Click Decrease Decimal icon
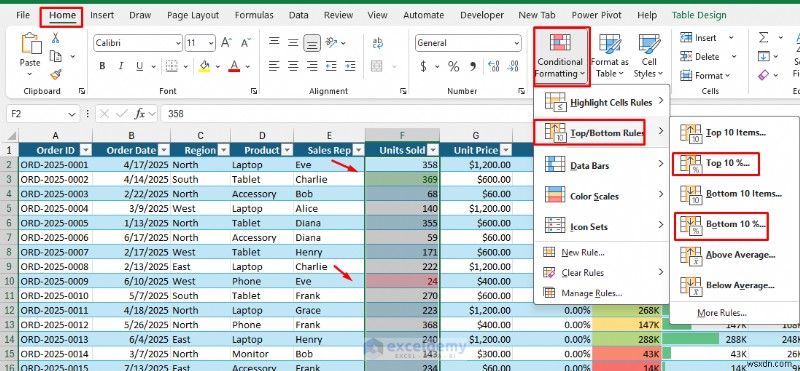 tap(513, 66)
